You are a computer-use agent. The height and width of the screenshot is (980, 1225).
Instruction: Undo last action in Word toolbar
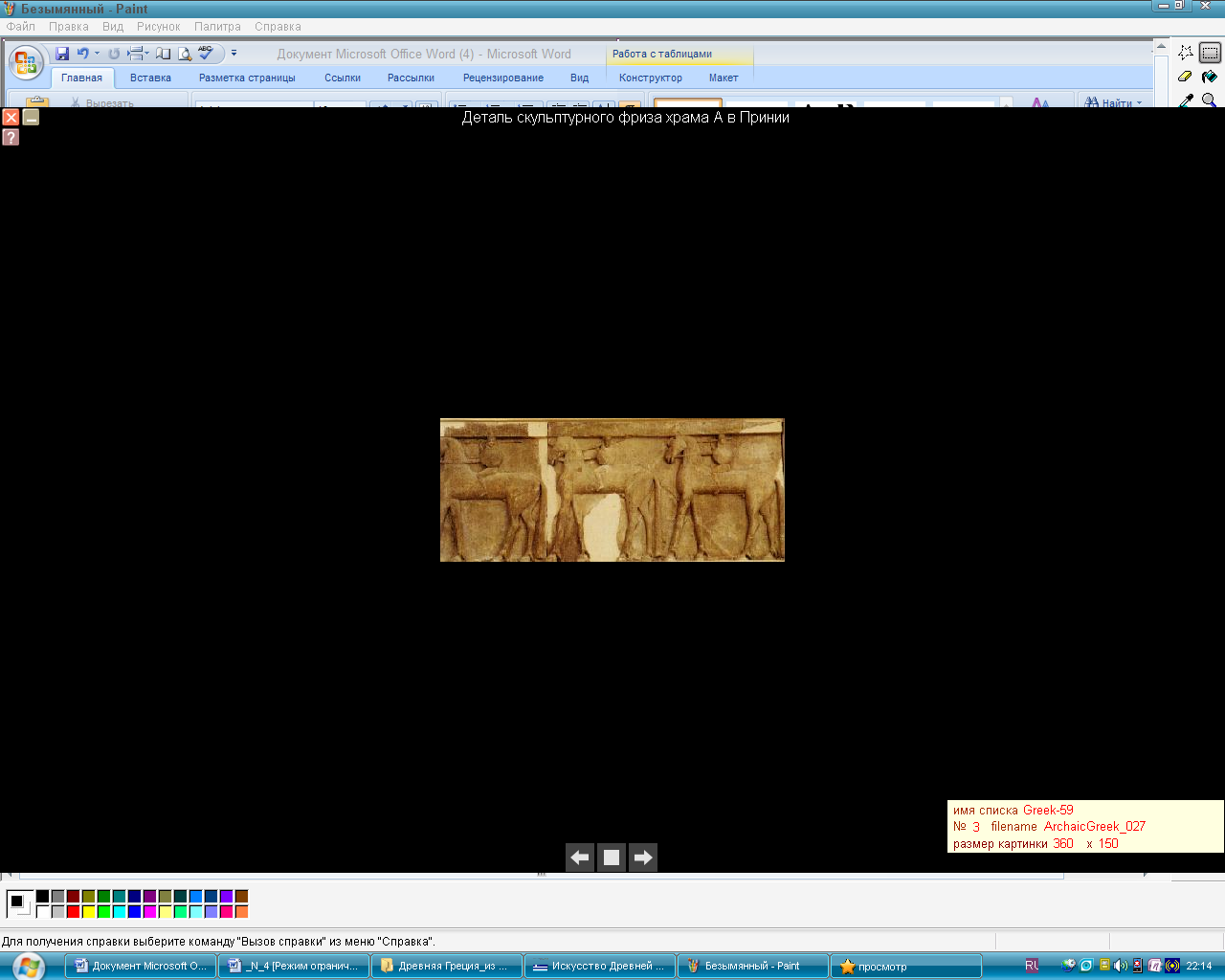(82, 54)
